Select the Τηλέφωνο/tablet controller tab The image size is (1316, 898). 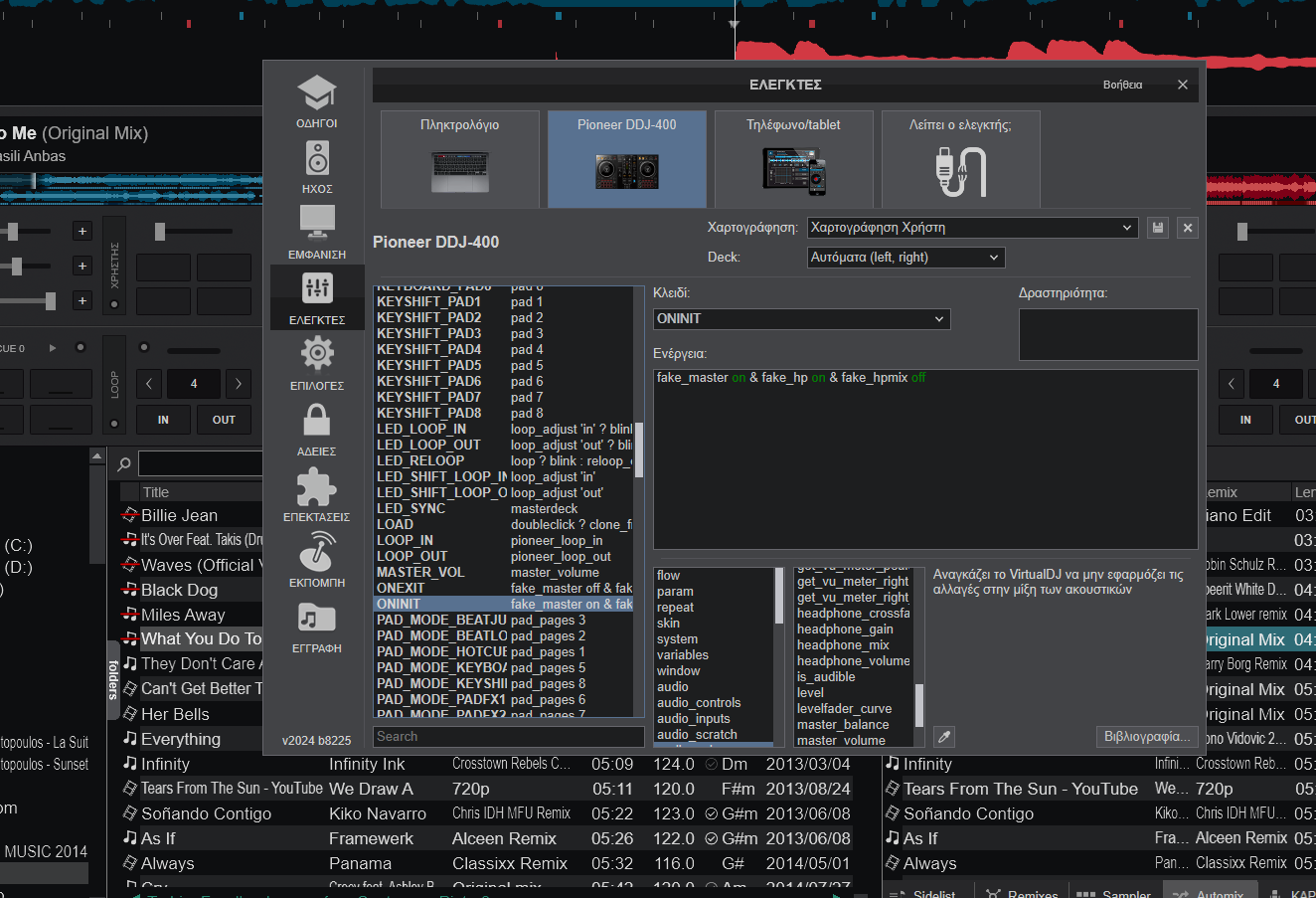pyautogui.click(x=793, y=159)
